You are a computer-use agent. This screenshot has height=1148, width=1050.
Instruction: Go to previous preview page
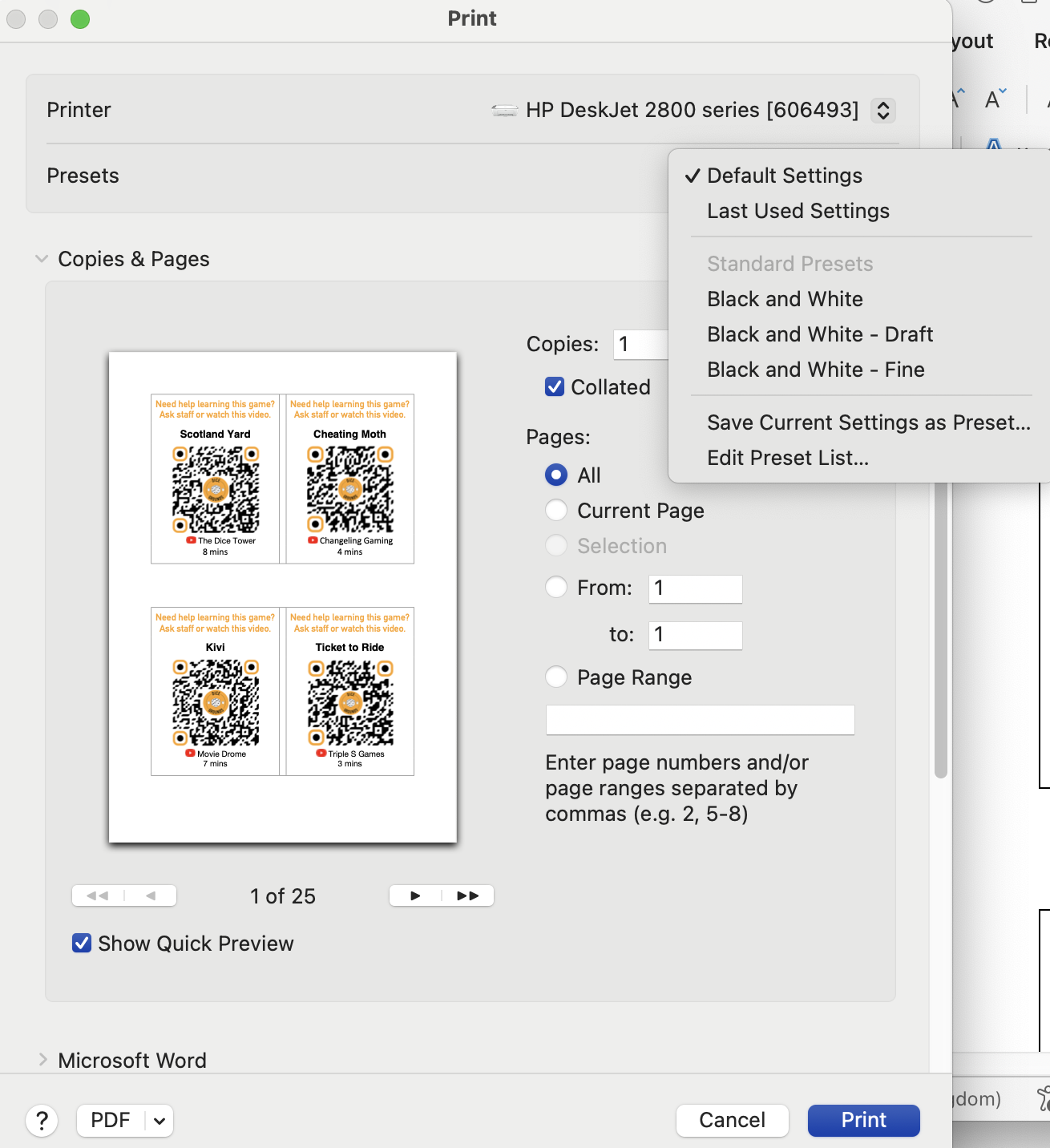tap(151, 895)
